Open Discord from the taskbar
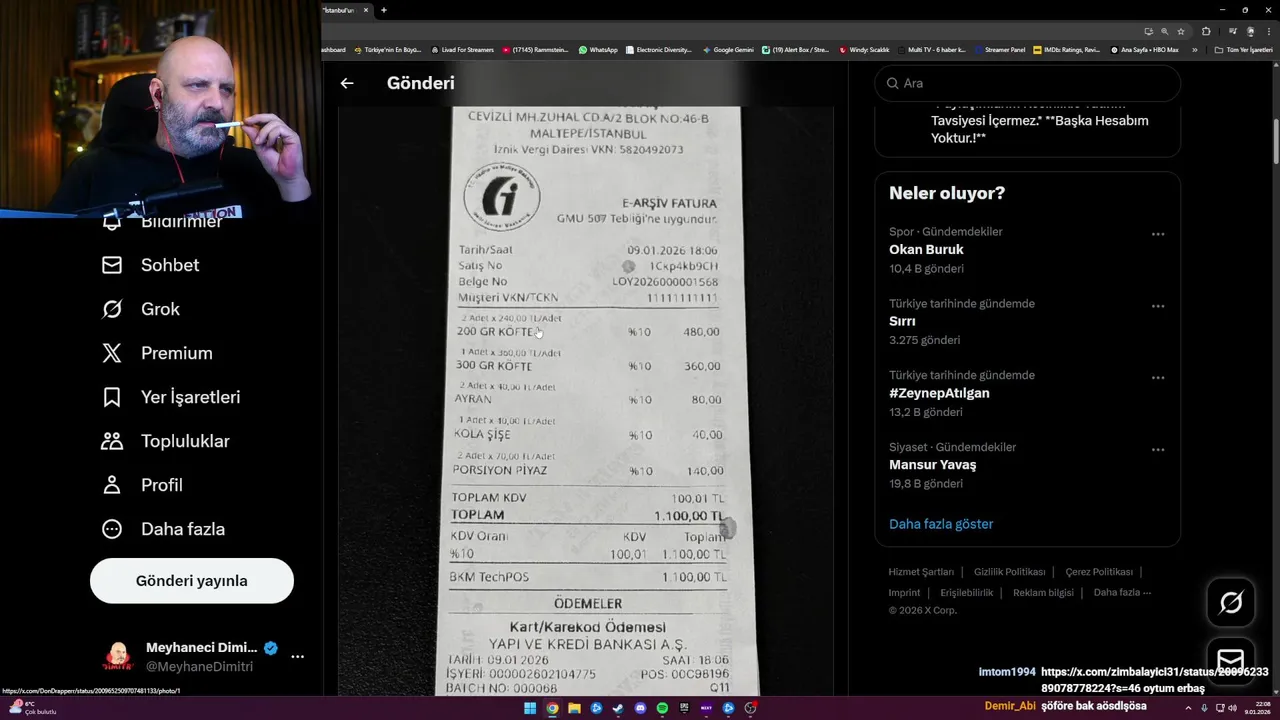This screenshot has height=720, width=1280. pos(640,708)
